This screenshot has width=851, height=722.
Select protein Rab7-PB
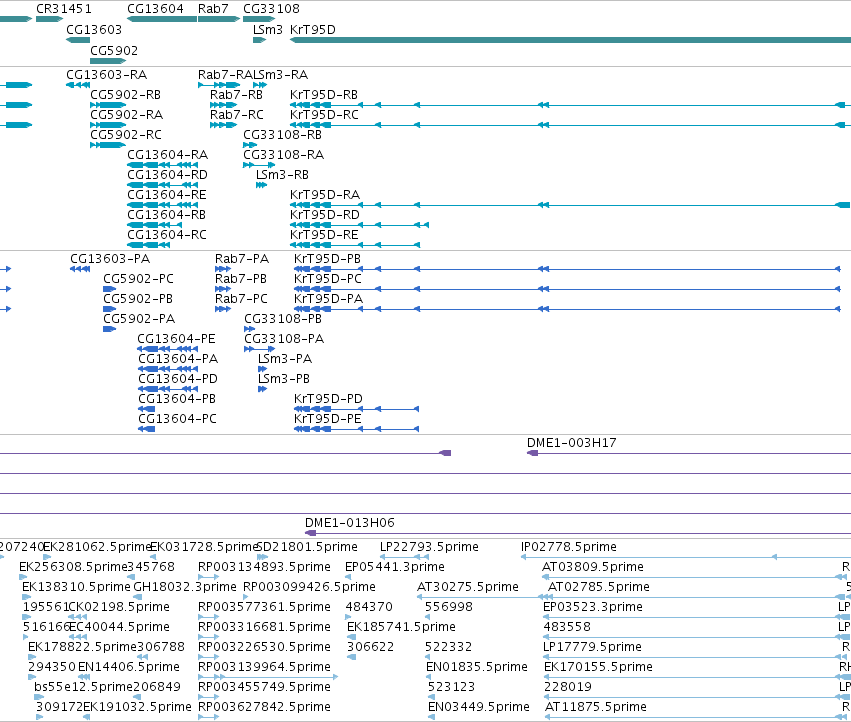(x=241, y=279)
